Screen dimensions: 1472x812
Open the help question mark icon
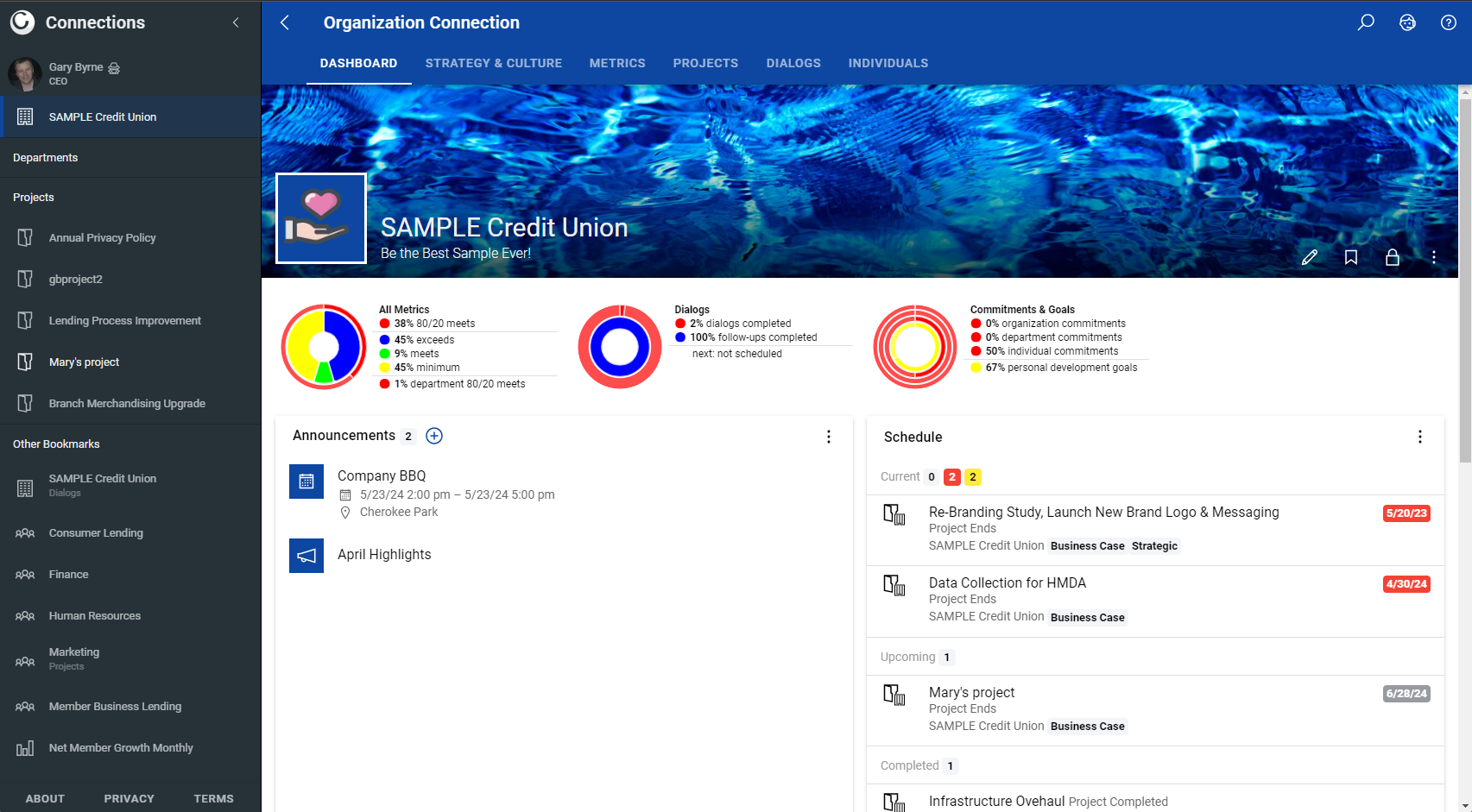click(x=1449, y=22)
